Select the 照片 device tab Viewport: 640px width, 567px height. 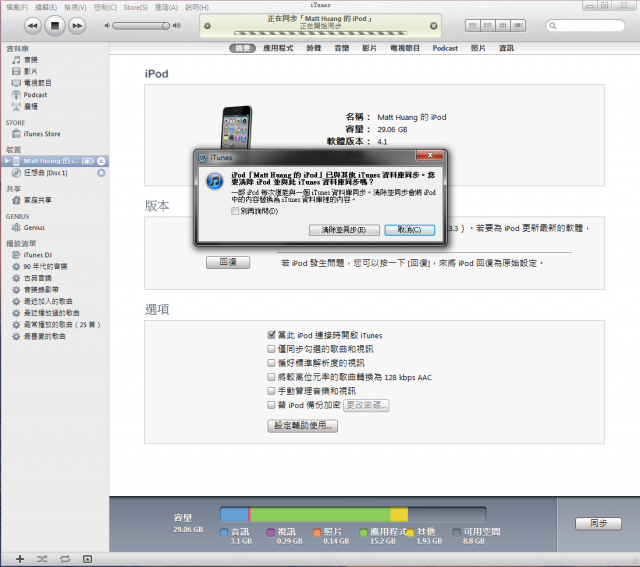click(478, 48)
